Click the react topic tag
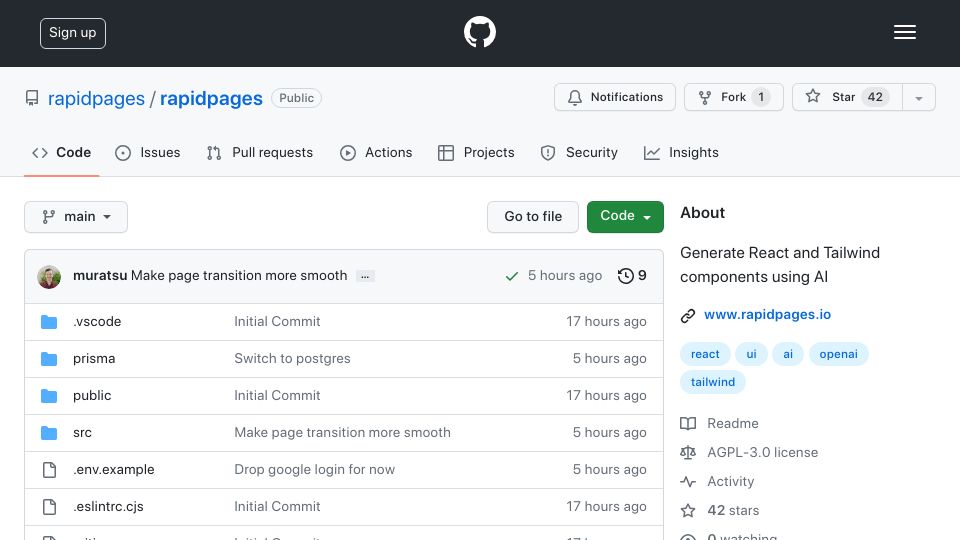The height and width of the screenshot is (540, 960). [x=705, y=354]
